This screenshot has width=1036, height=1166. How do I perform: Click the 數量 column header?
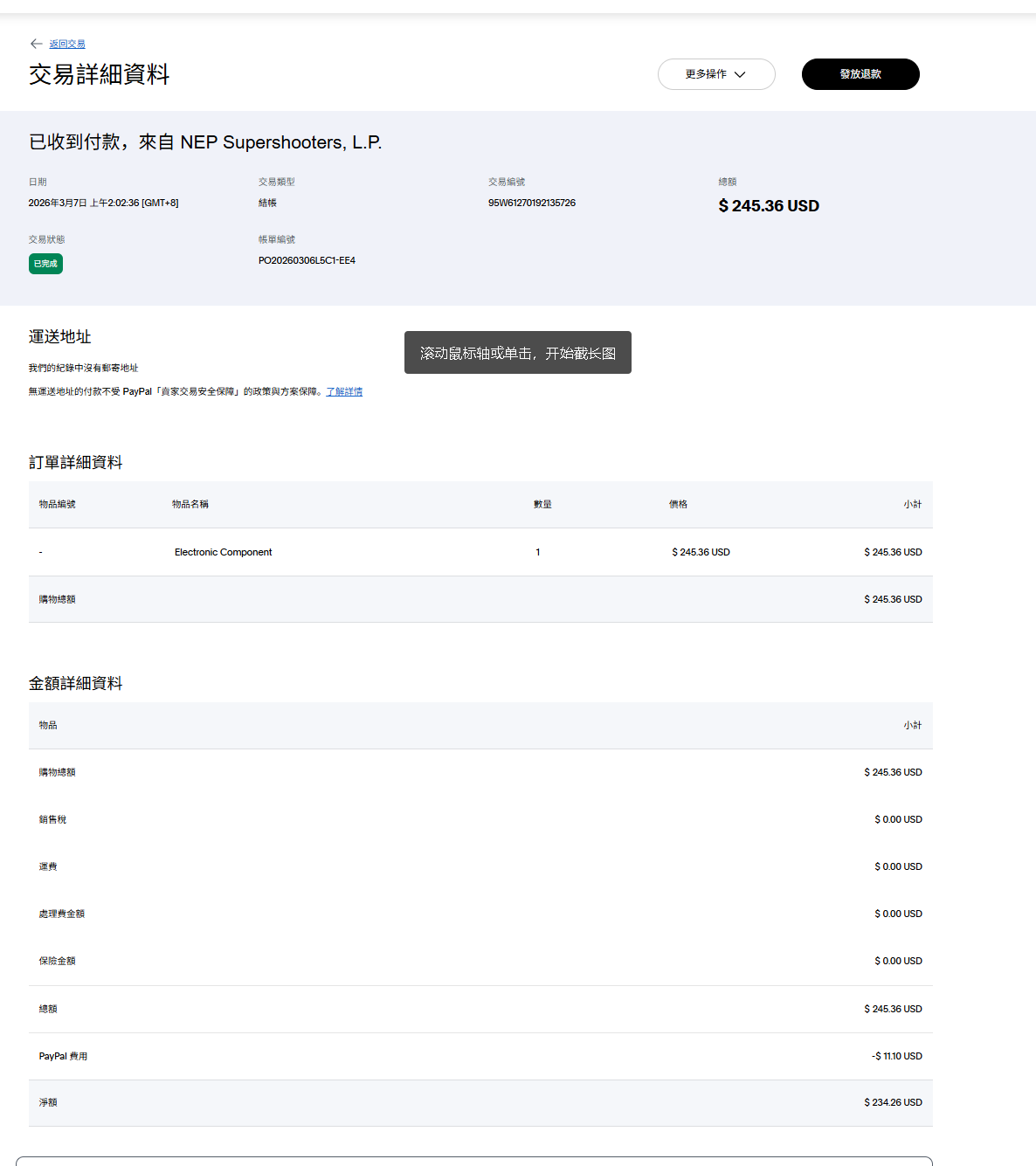[542, 505]
